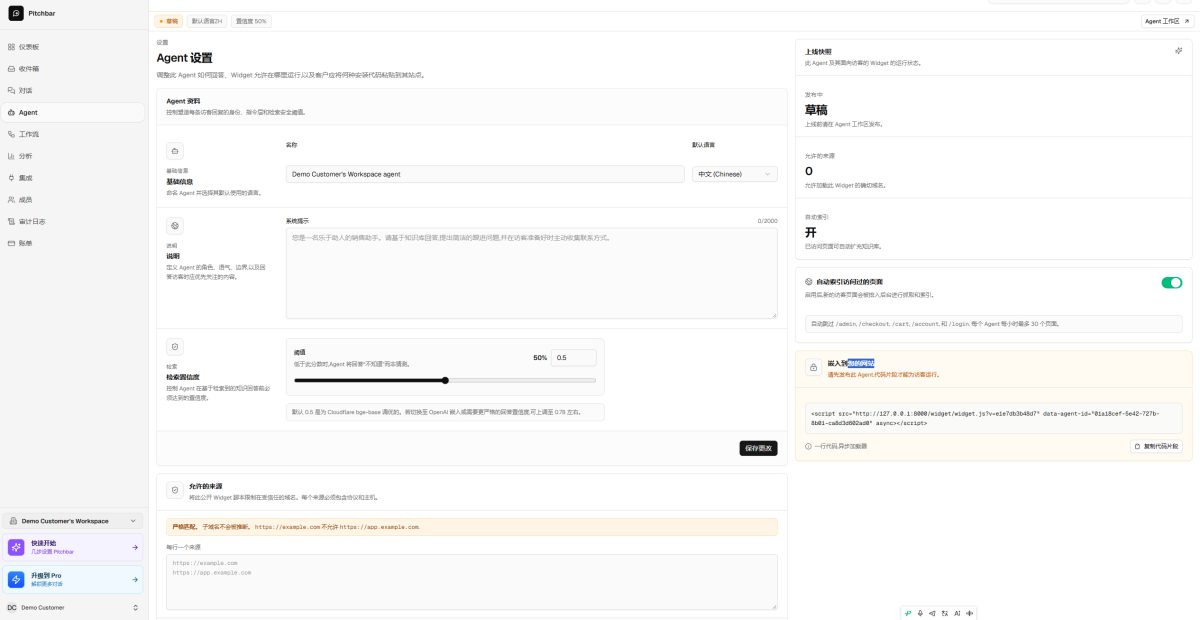Click the shield icon beside 允许的来源

tap(175, 490)
